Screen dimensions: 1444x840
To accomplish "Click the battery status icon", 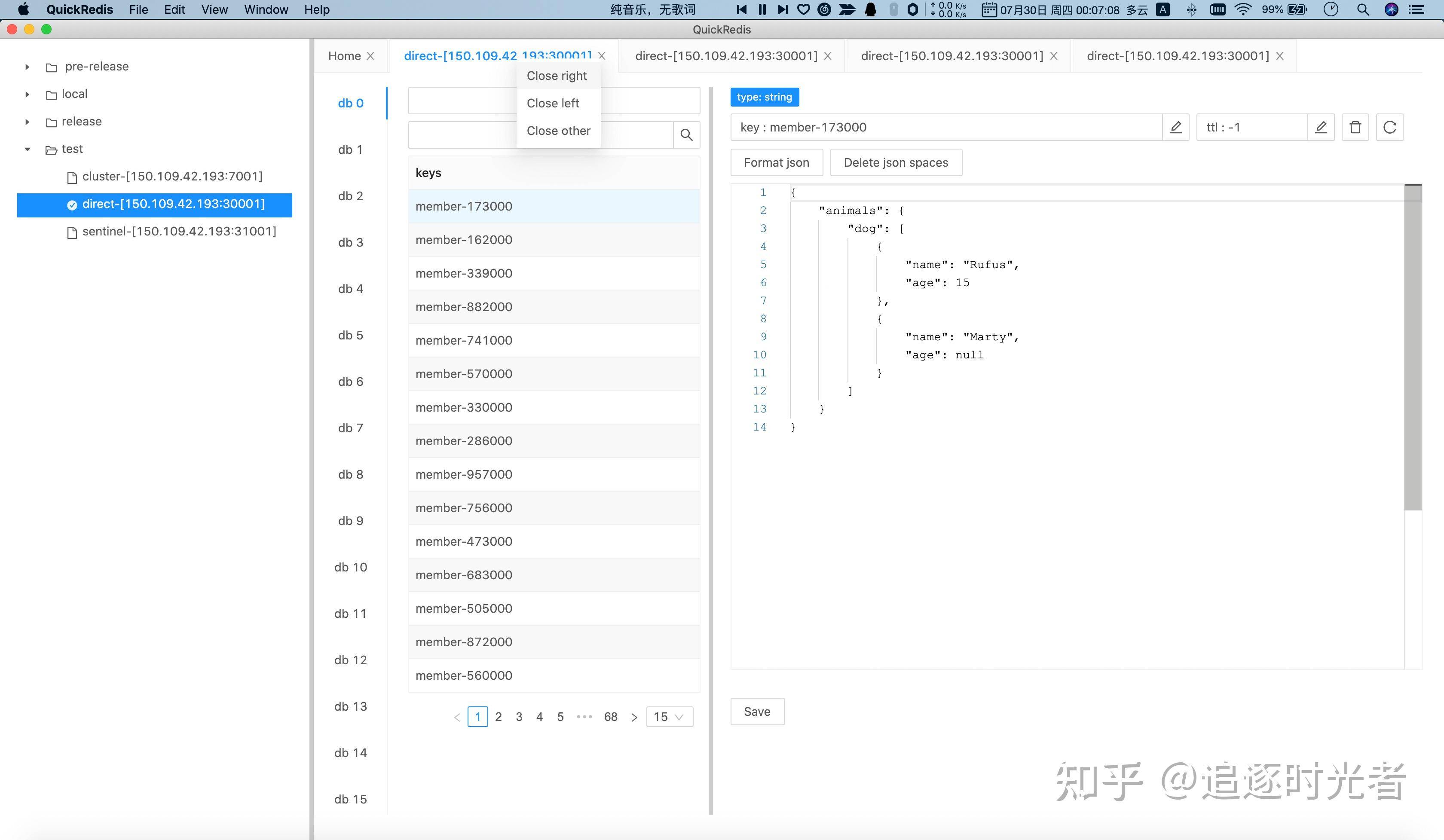I will tap(1297, 10).
